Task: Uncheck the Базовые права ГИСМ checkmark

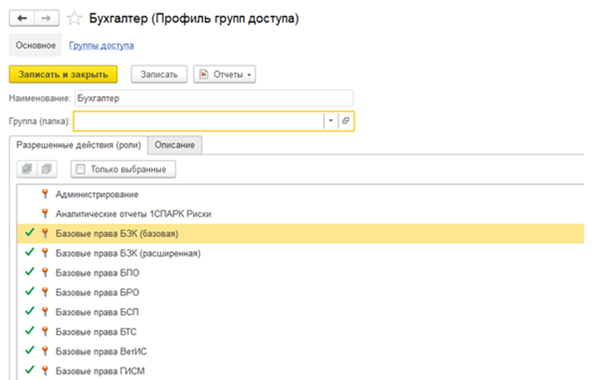Action: point(30,370)
